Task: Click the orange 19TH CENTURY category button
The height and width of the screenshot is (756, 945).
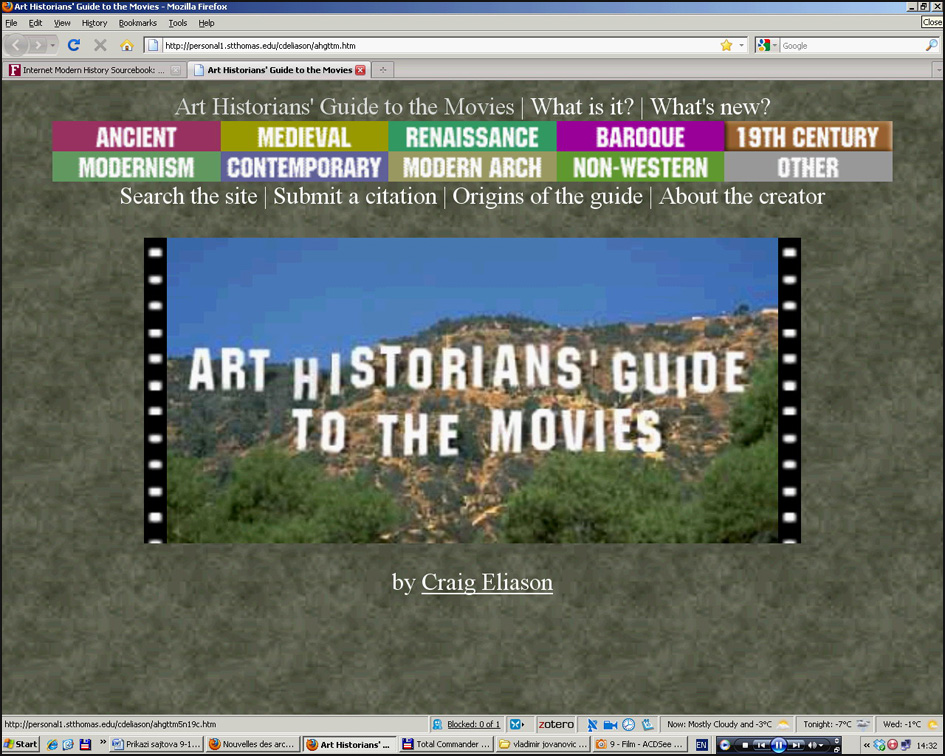Action: (807, 137)
